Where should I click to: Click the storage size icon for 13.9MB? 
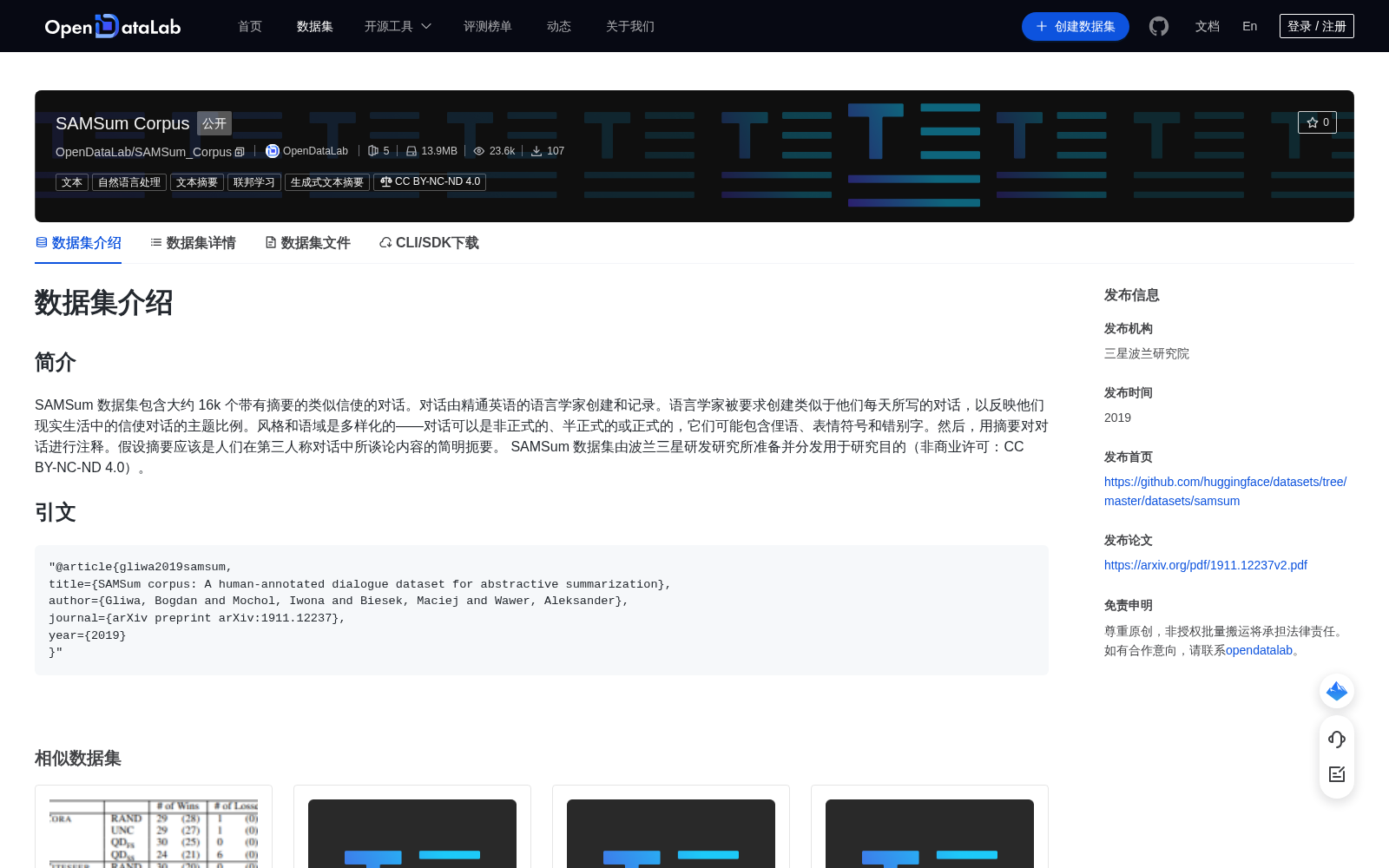411,151
